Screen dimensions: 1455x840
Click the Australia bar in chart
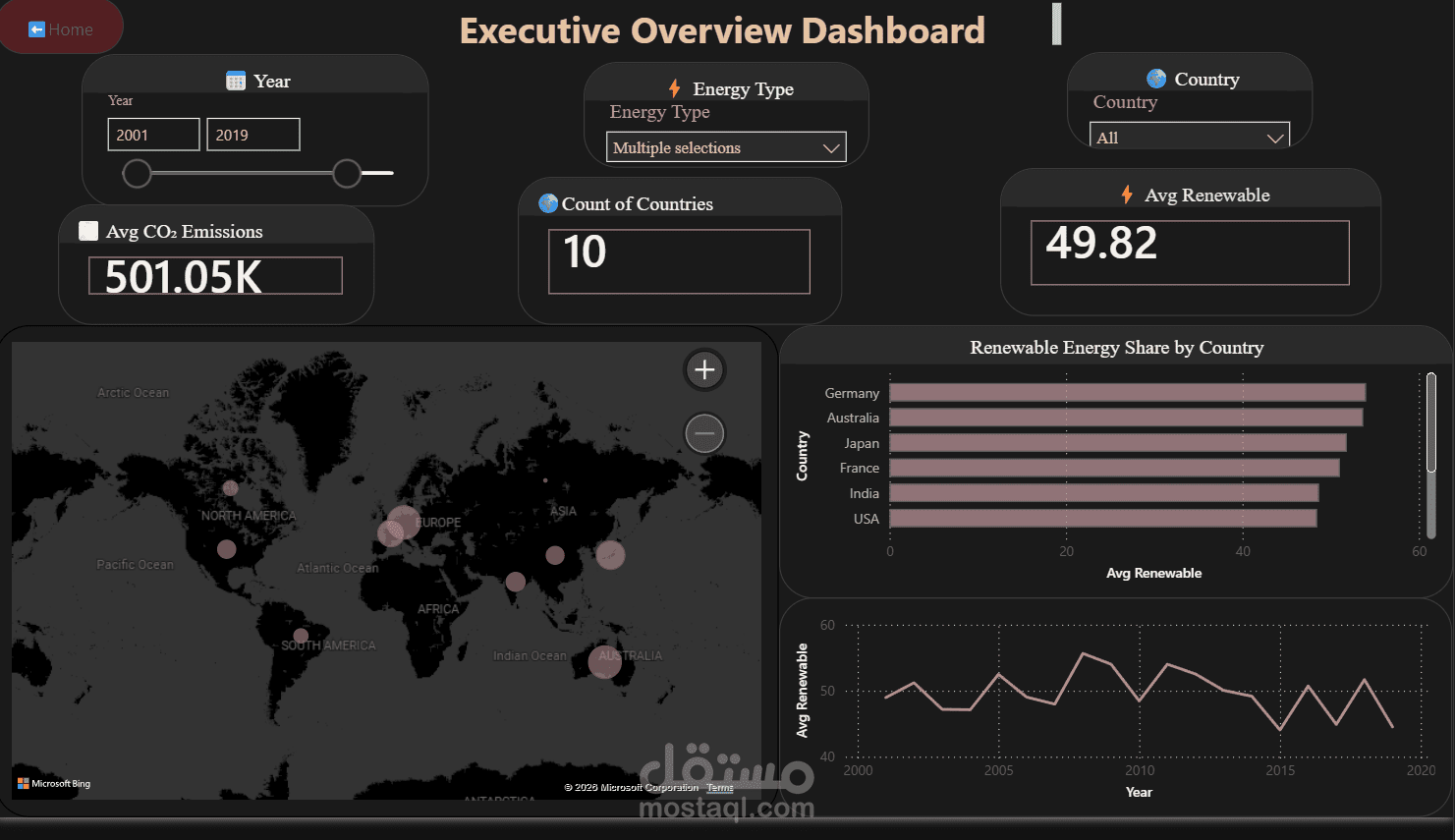(x=1126, y=418)
